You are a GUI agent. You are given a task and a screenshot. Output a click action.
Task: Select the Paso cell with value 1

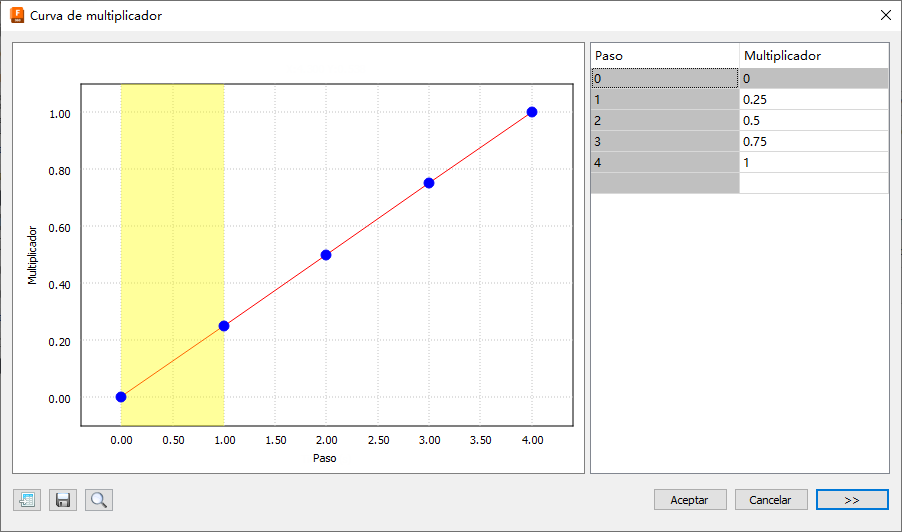[665, 99]
